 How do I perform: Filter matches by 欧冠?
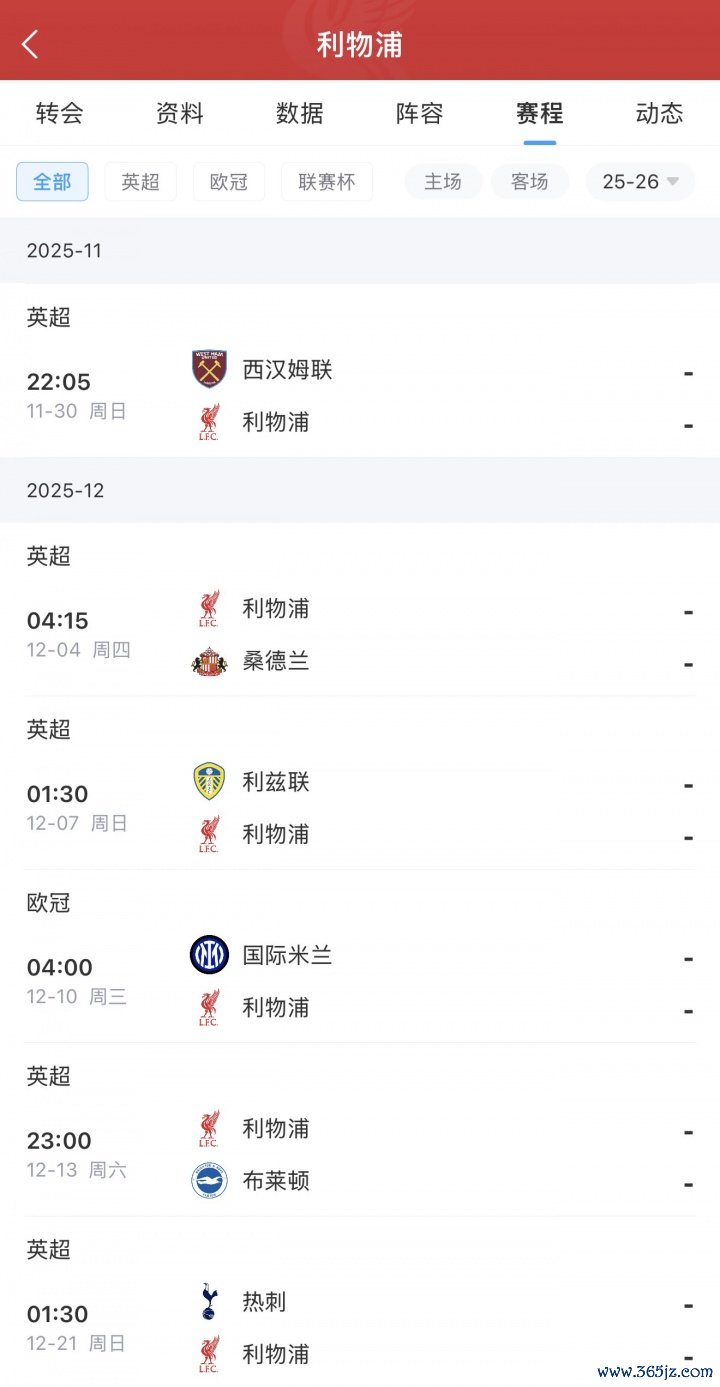[x=228, y=182]
